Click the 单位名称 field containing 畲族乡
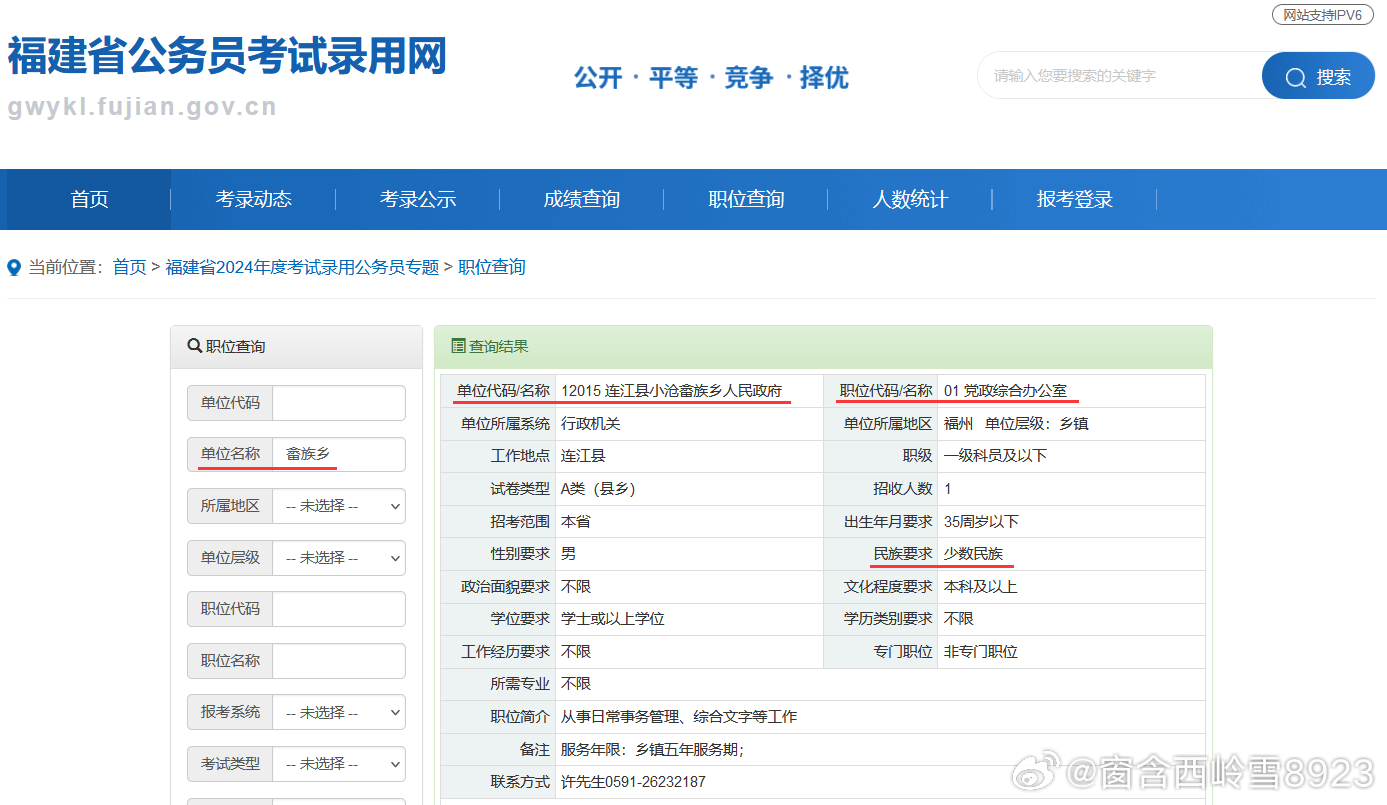Viewport: 1387px width, 805px height. pos(339,454)
